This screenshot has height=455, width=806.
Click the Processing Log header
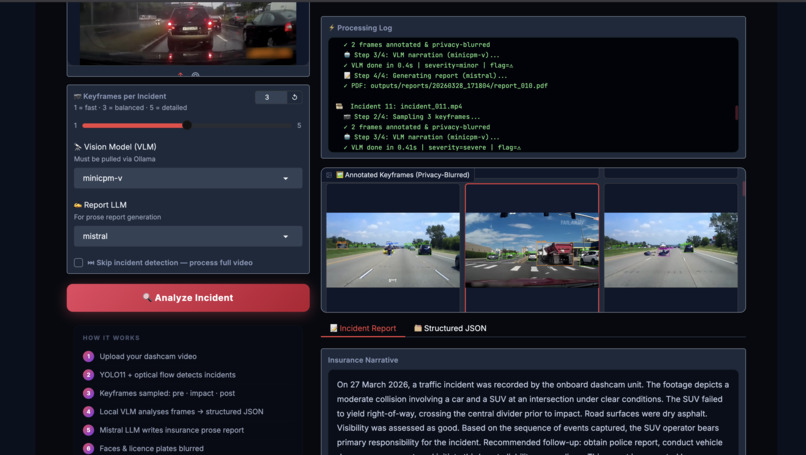[360, 28]
